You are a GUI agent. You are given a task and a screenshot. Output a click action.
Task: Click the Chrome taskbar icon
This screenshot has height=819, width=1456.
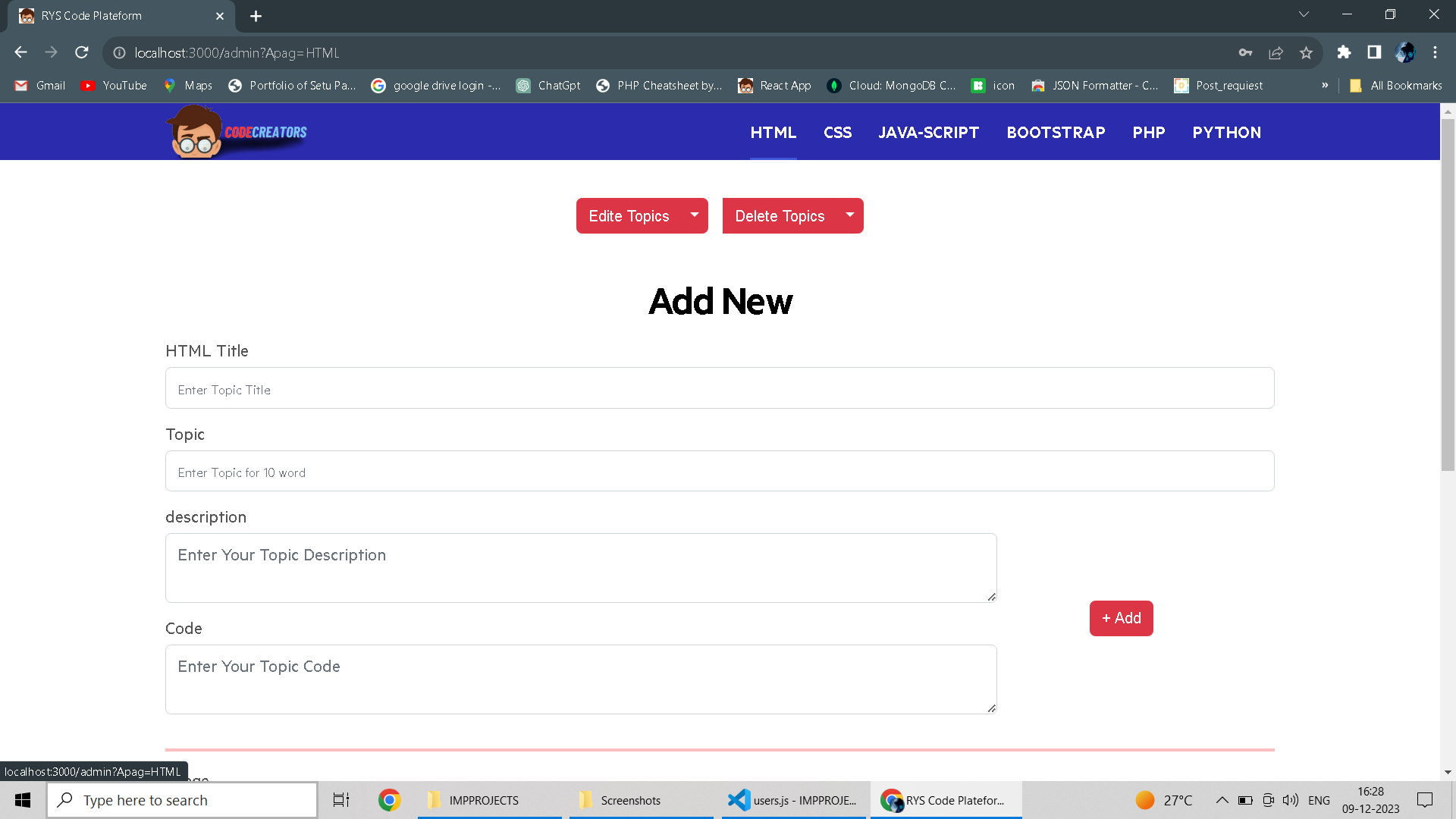pyautogui.click(x=389, y=800)
